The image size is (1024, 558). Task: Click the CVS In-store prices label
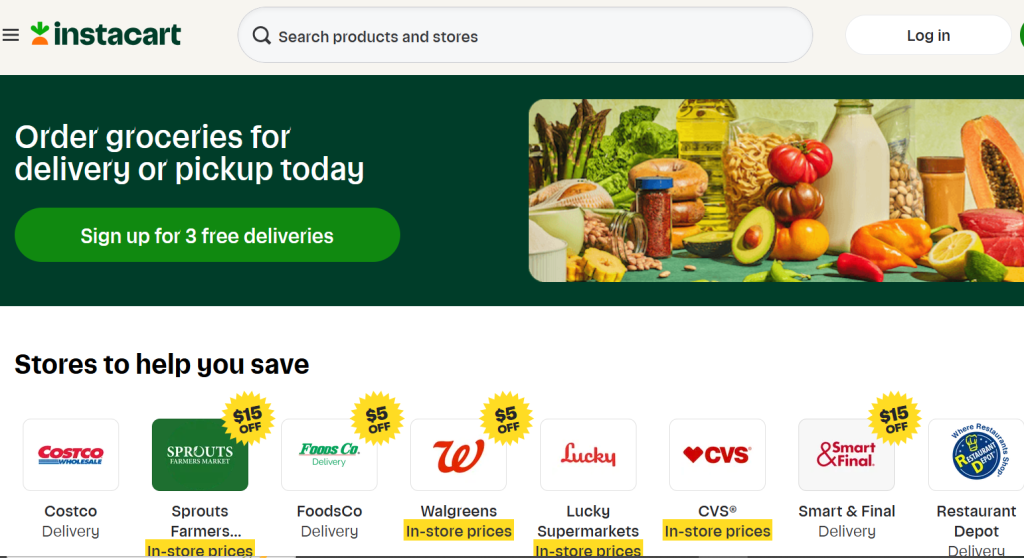(x=717, y=531)
